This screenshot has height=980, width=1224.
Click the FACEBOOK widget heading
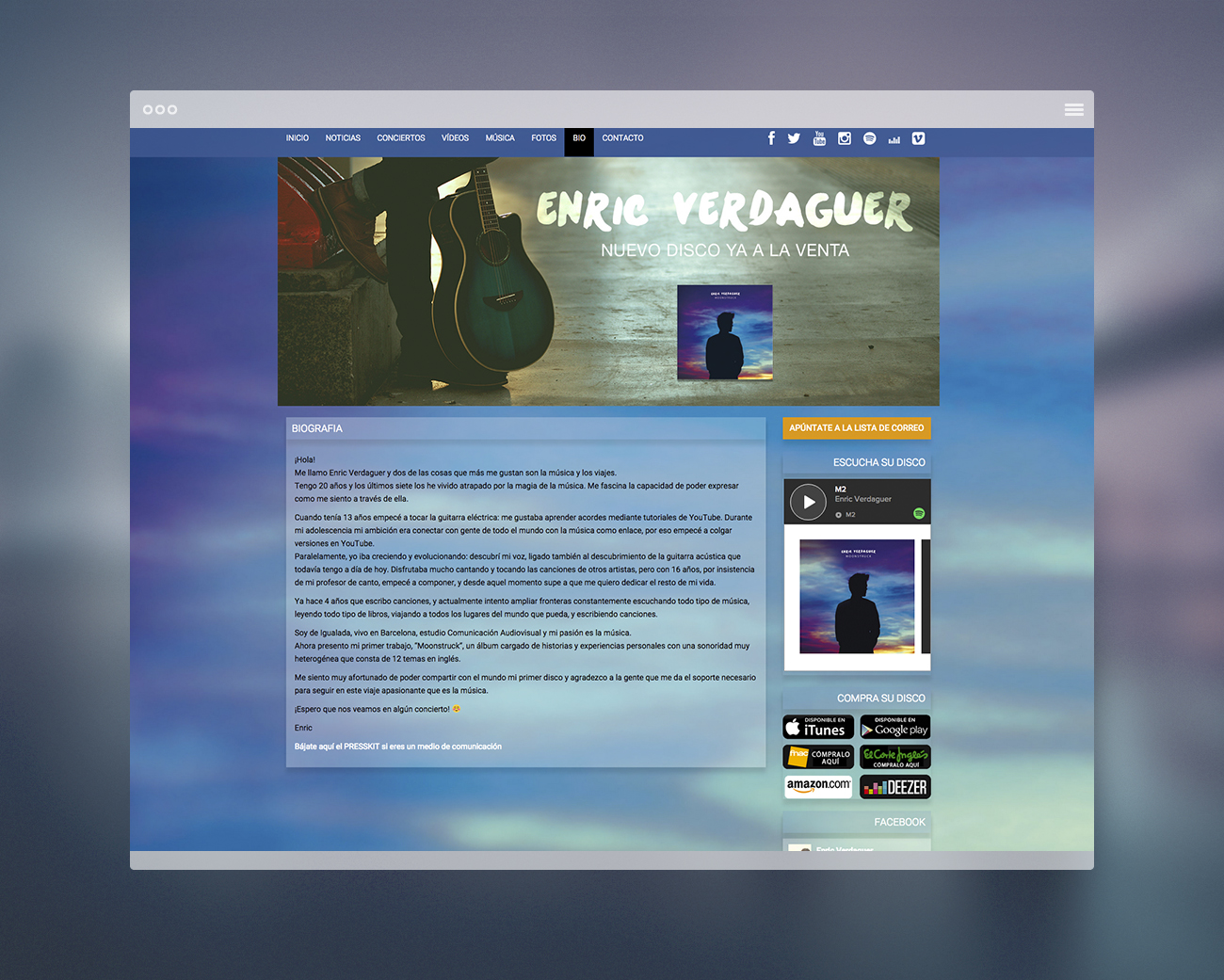900,822
